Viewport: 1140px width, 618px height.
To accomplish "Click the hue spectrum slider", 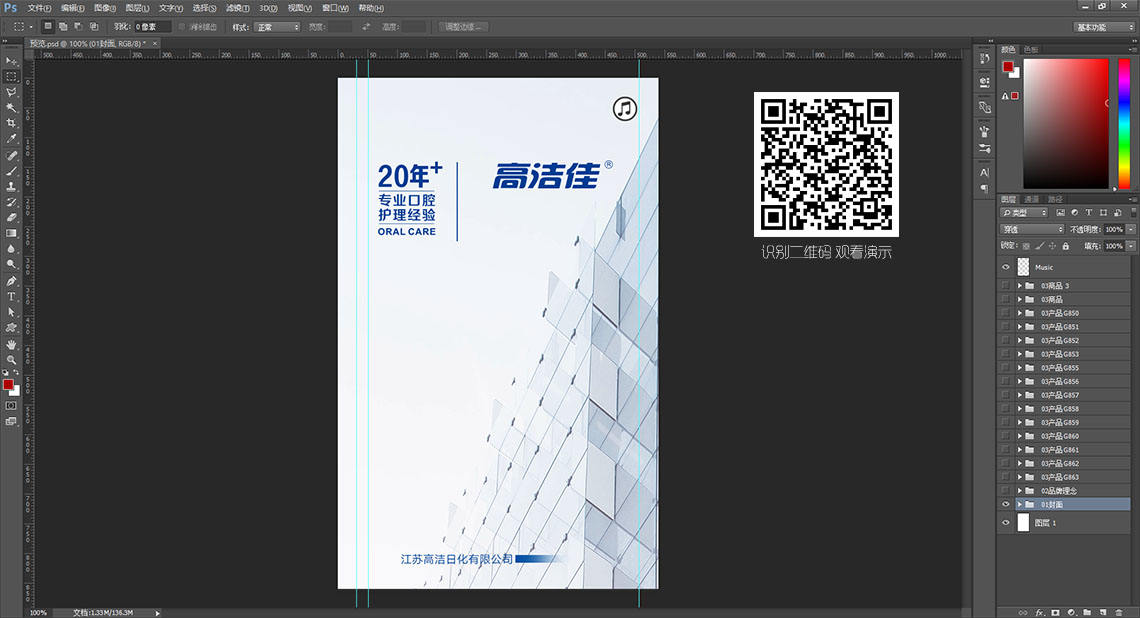I will point(1124,124).
